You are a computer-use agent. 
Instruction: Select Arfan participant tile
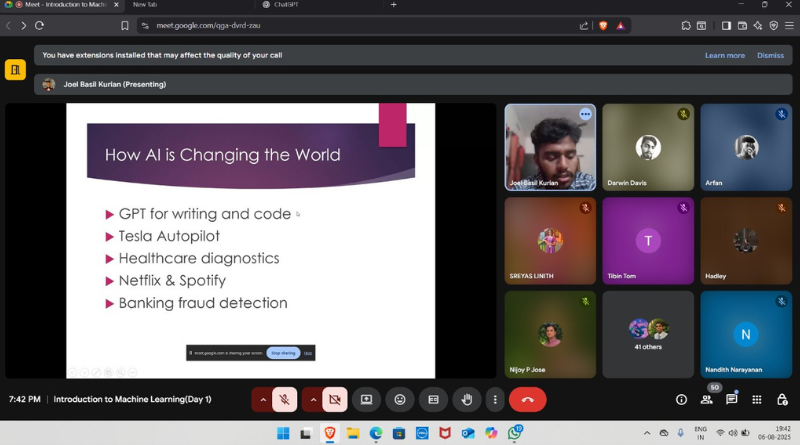point(746,147)
